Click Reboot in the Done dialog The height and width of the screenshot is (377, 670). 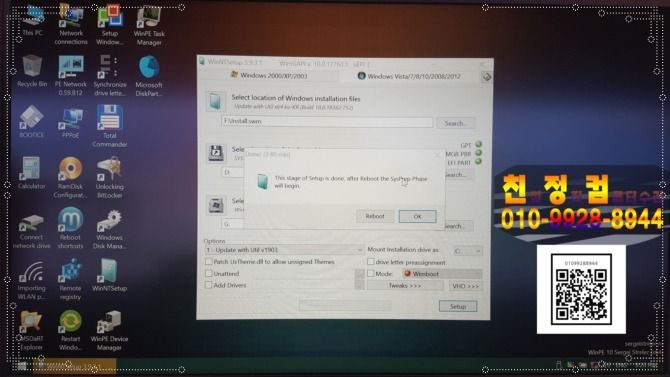[375, 216]
